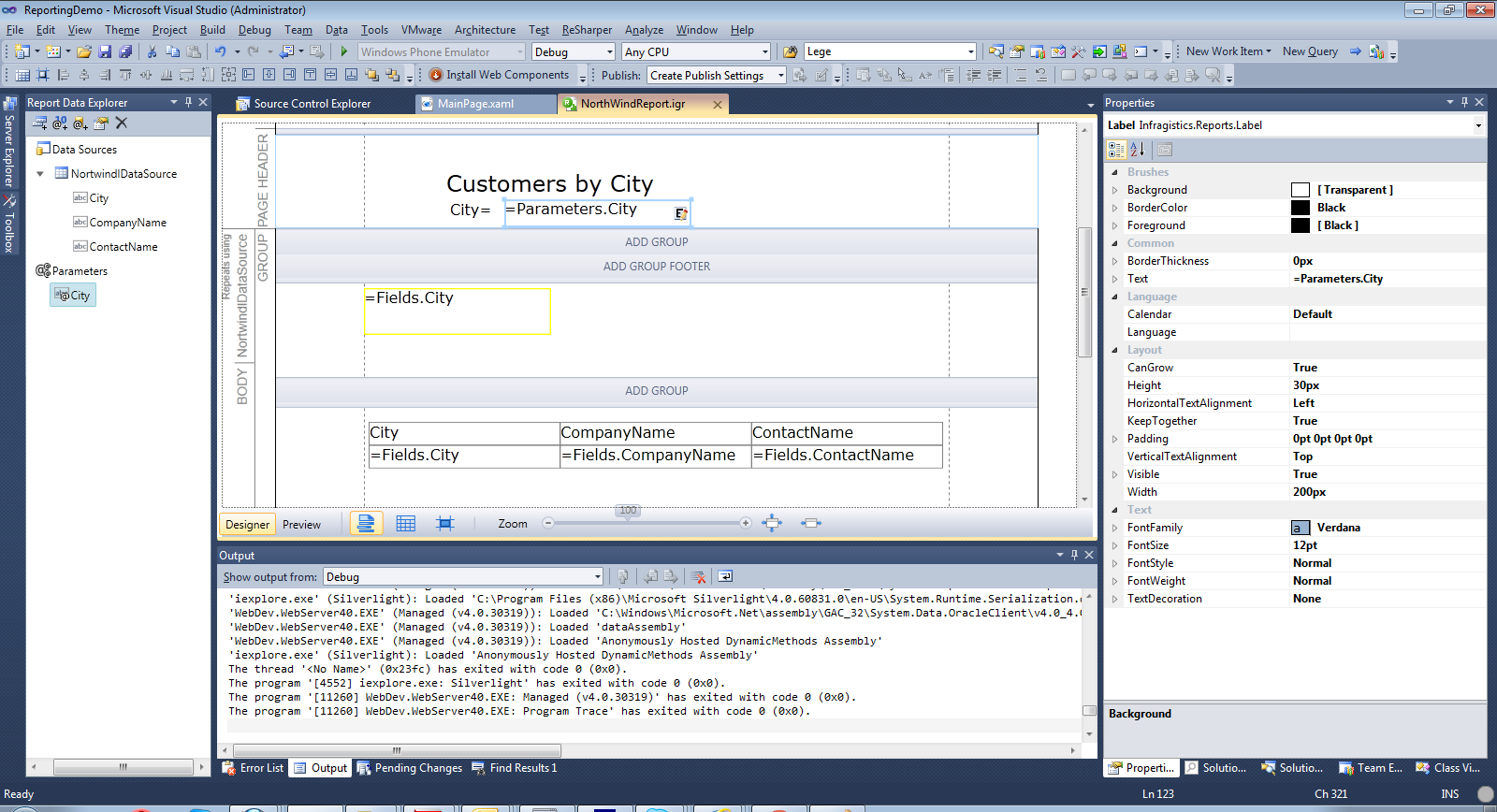
Task: Toggle word wrap in Output window
Action: [725, 576]
